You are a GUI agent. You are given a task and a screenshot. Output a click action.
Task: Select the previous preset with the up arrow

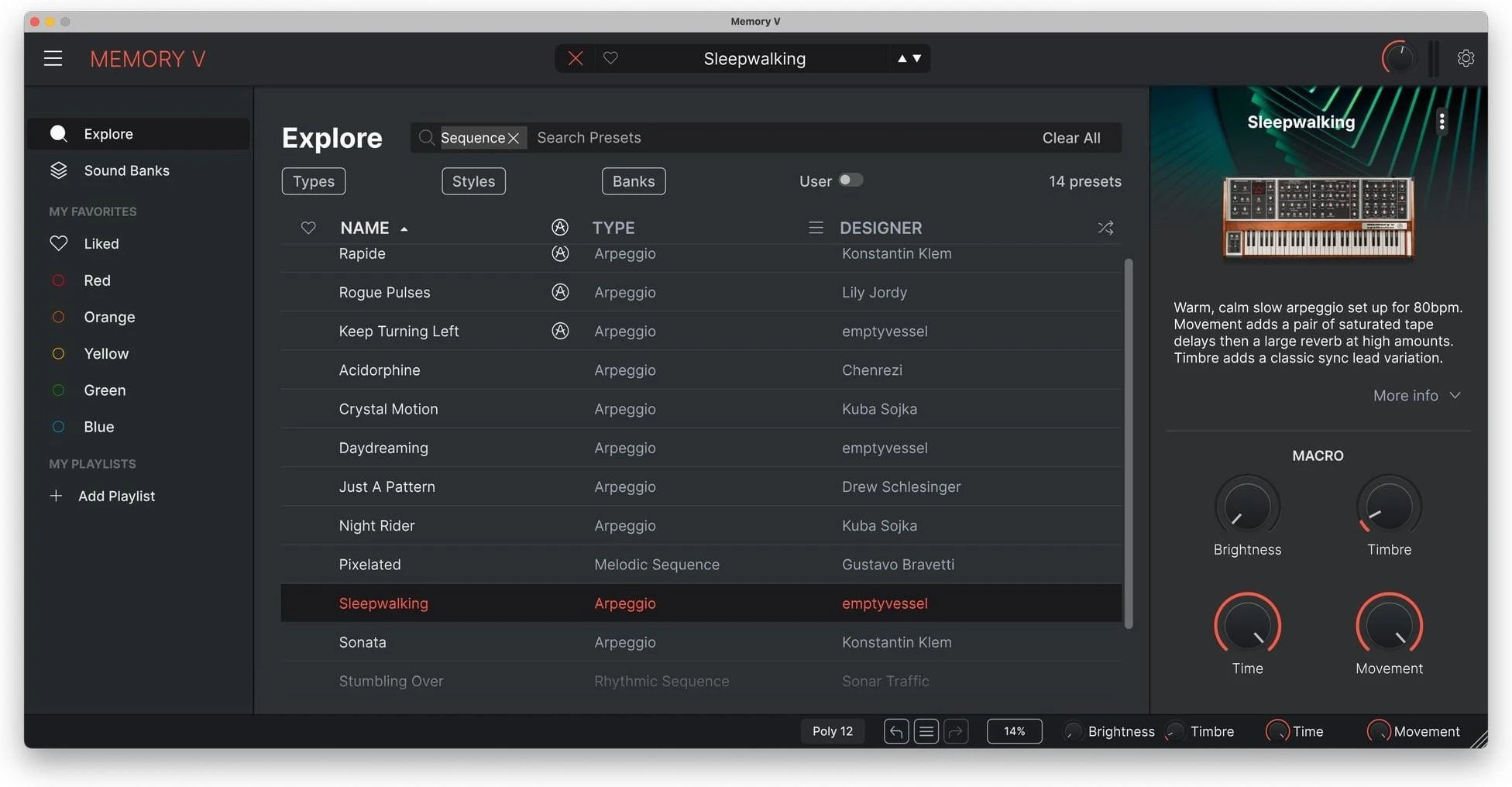(902, 58)
